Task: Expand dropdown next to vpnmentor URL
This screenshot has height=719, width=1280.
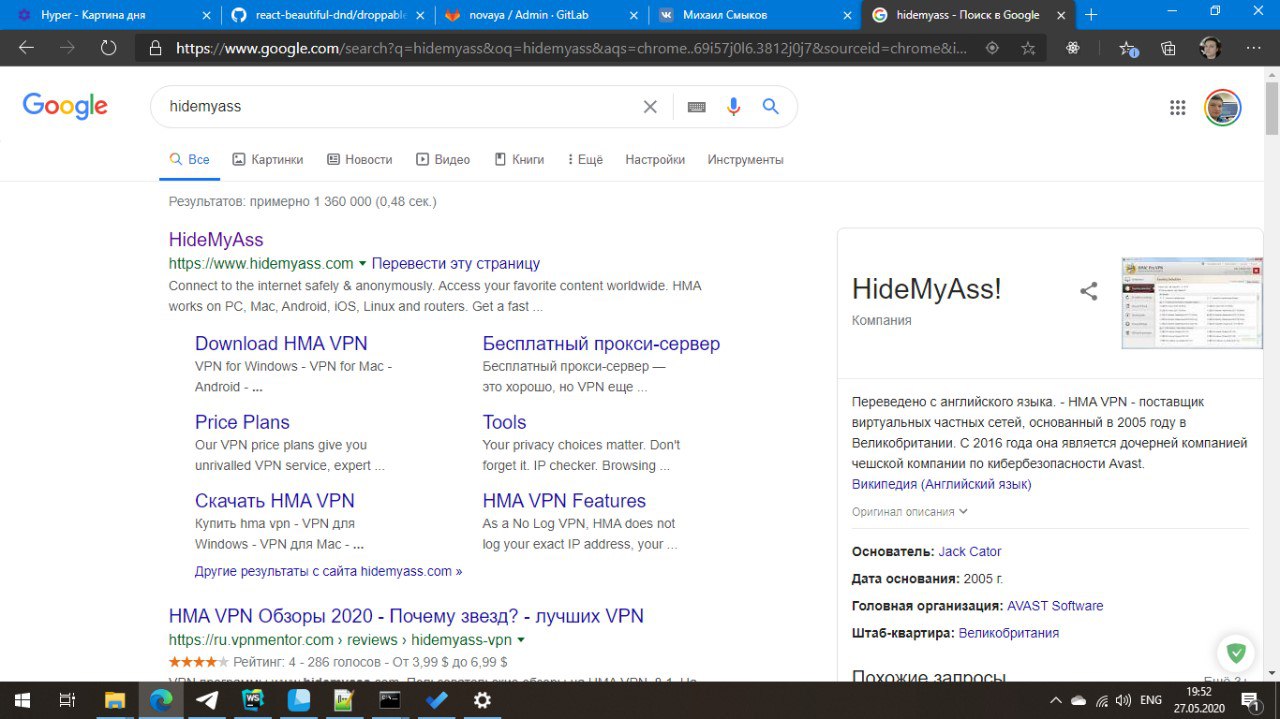Action: [x=521, y=640]
